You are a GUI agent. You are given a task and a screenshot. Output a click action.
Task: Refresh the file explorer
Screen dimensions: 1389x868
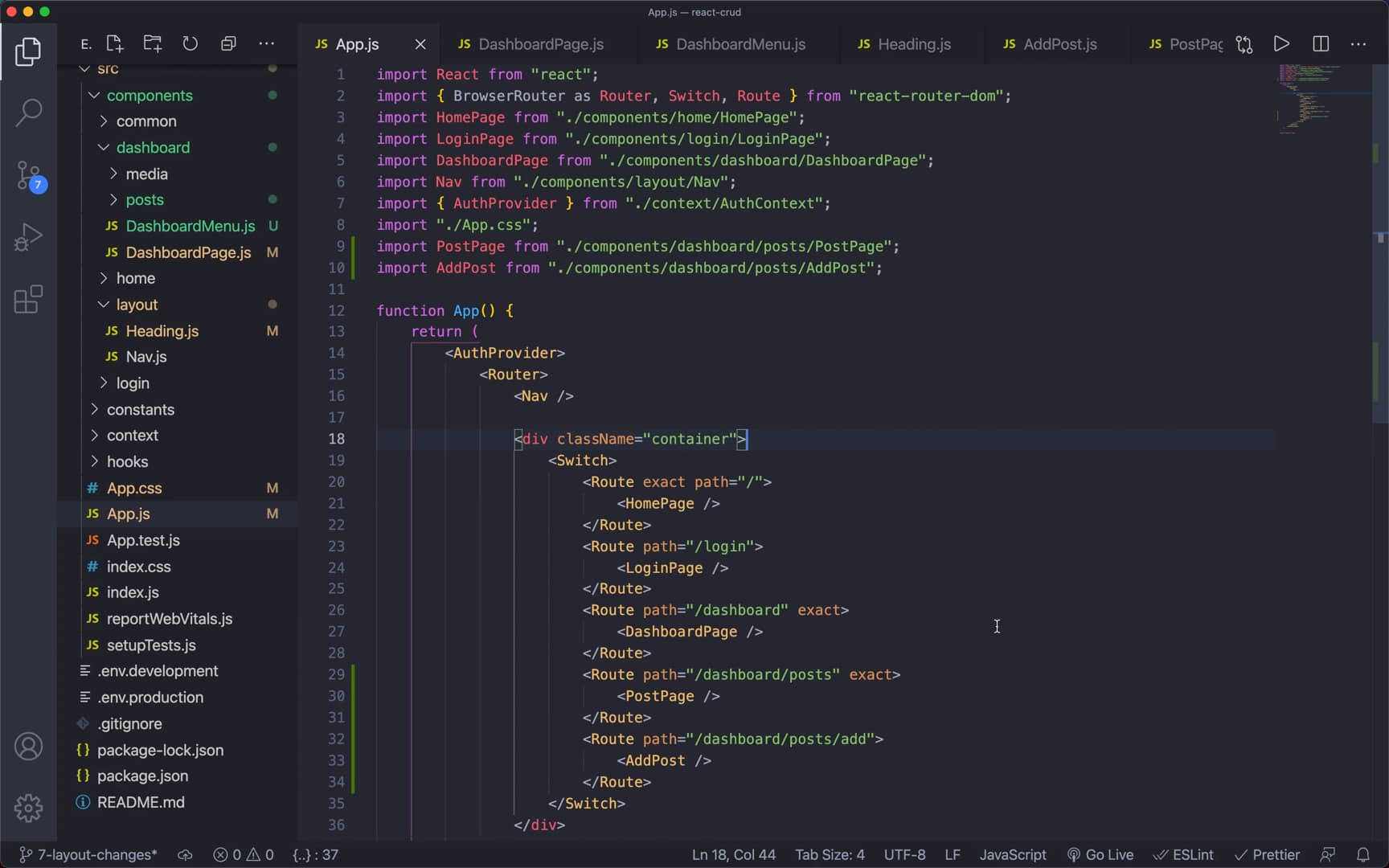[x=191, y=43]
